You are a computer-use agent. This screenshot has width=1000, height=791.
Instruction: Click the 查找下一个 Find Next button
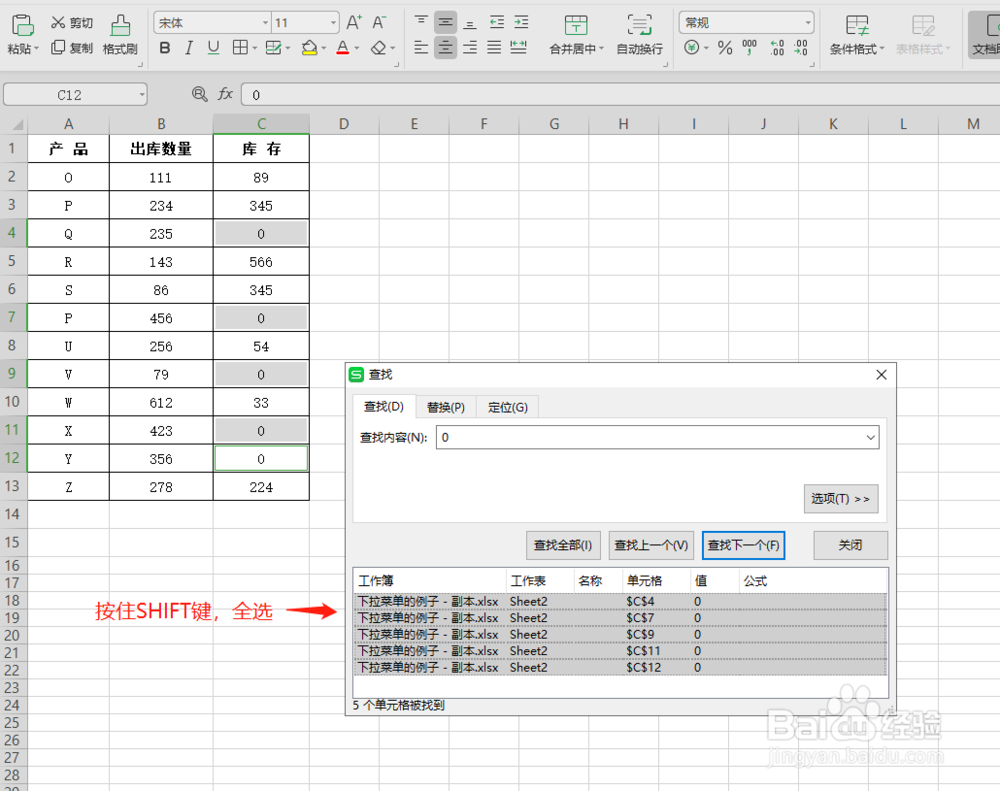point(744,545)
